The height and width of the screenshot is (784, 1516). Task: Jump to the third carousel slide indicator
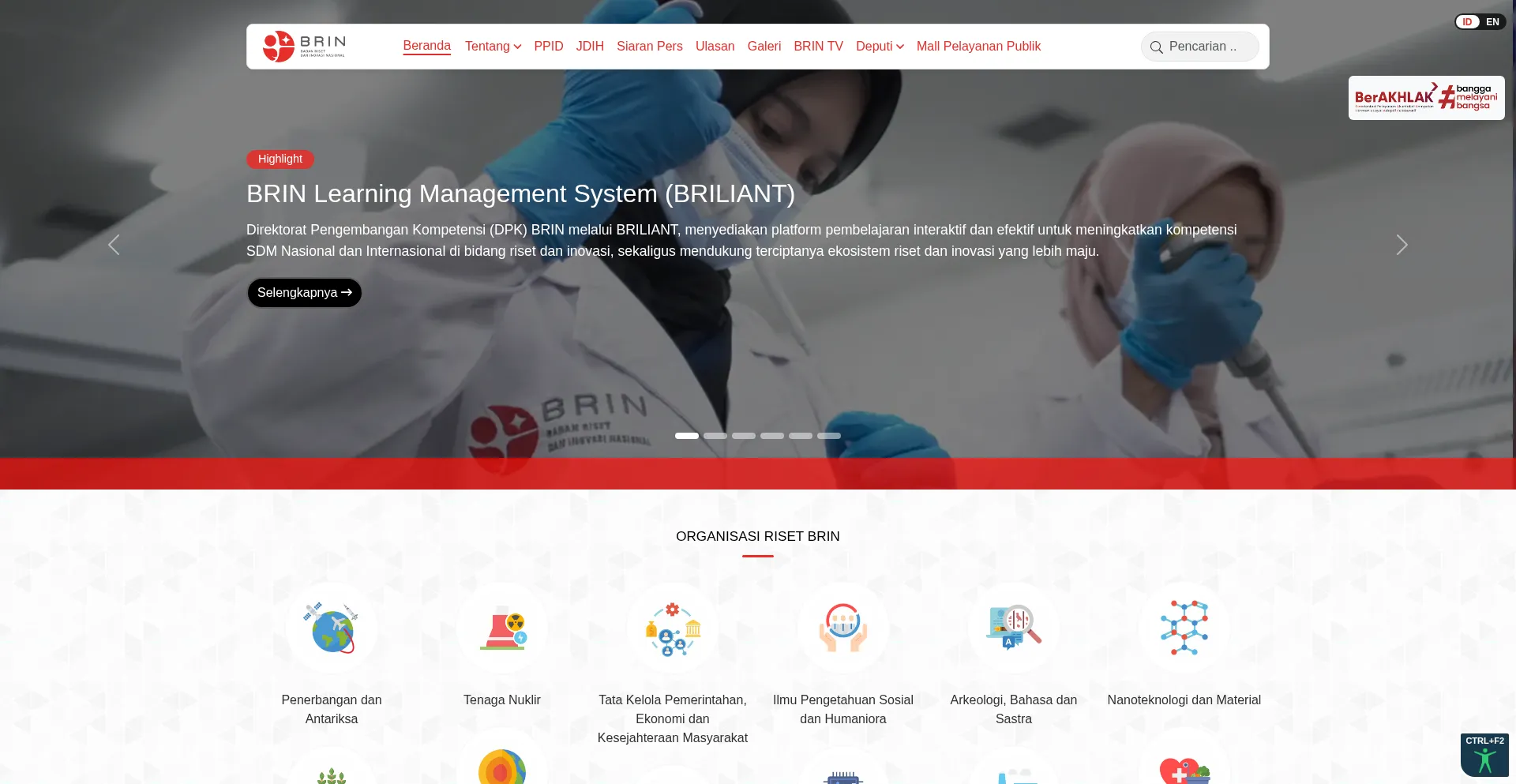744,436
